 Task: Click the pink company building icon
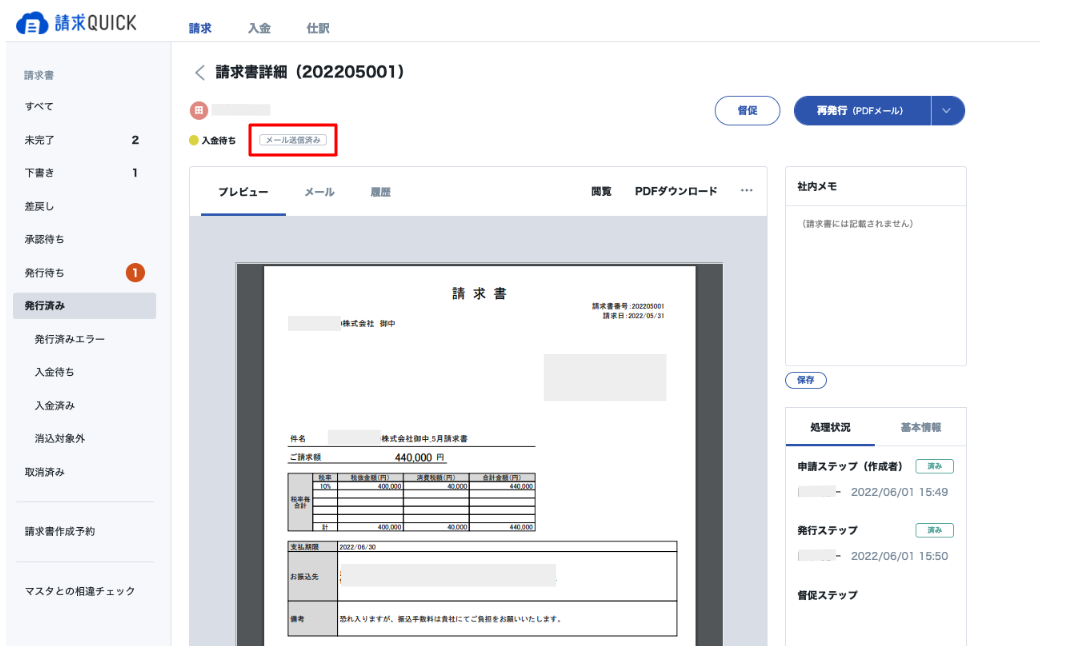click(199, 109)
